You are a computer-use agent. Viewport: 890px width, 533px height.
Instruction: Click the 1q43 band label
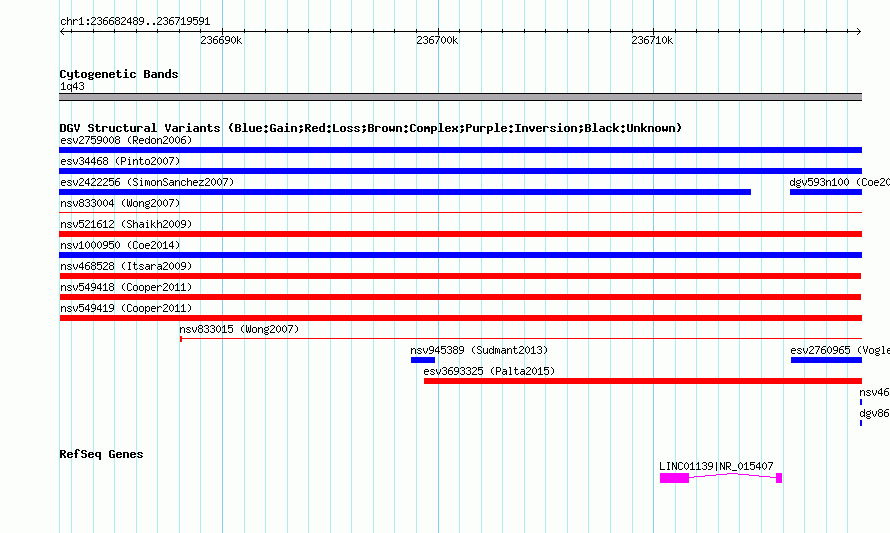(72, 86)
